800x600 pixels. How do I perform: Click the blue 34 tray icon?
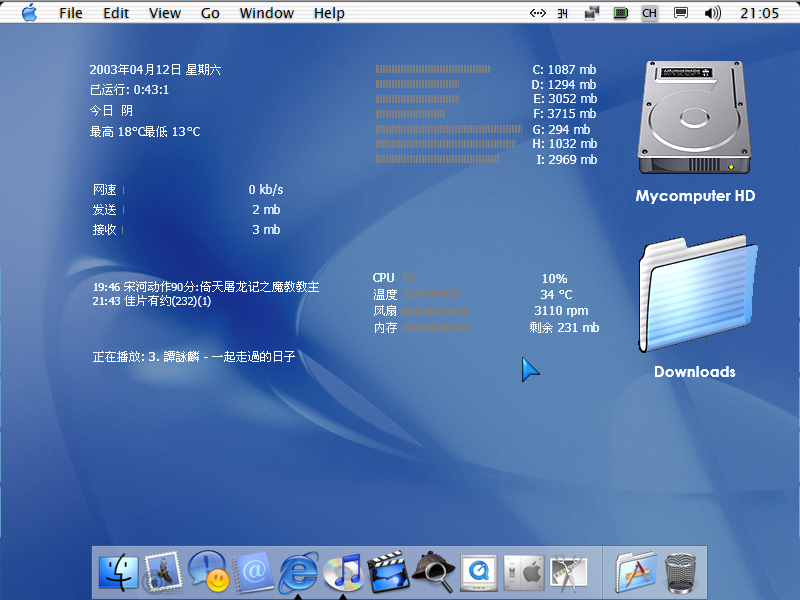562,14
